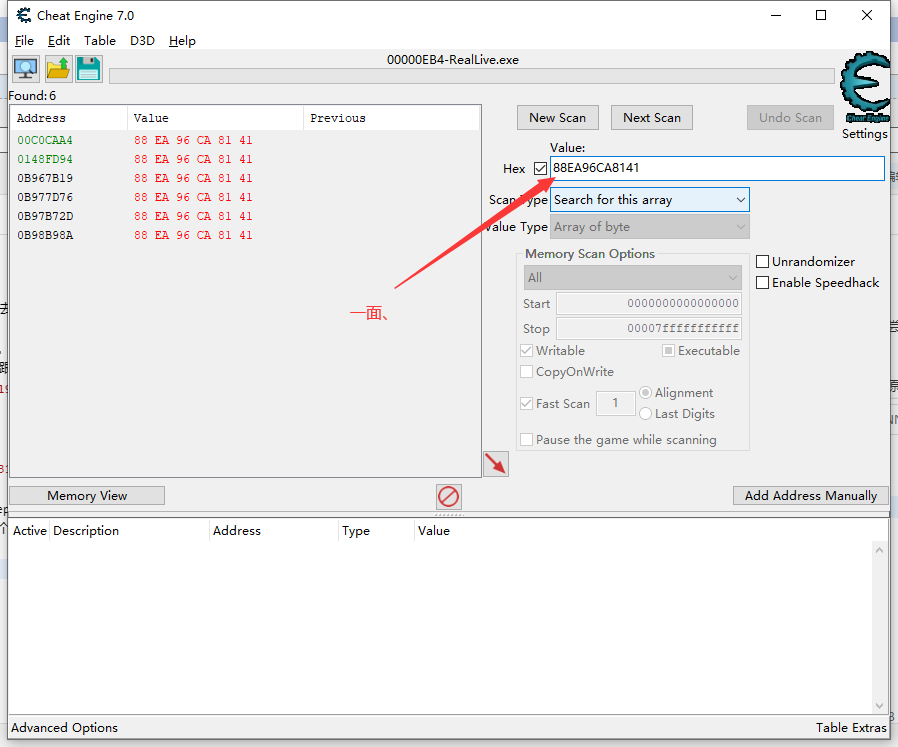Click the Memory View button
The width and height of the screenshot is (898, 747).
click(x=87, y=496)
